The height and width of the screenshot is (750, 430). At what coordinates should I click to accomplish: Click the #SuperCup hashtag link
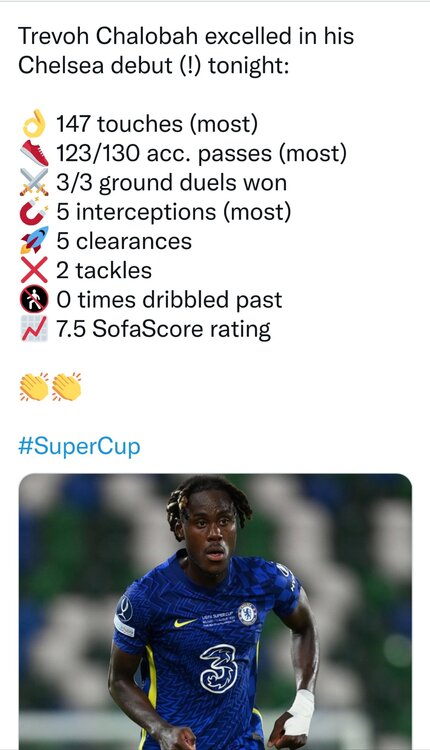tap(79, 446)
